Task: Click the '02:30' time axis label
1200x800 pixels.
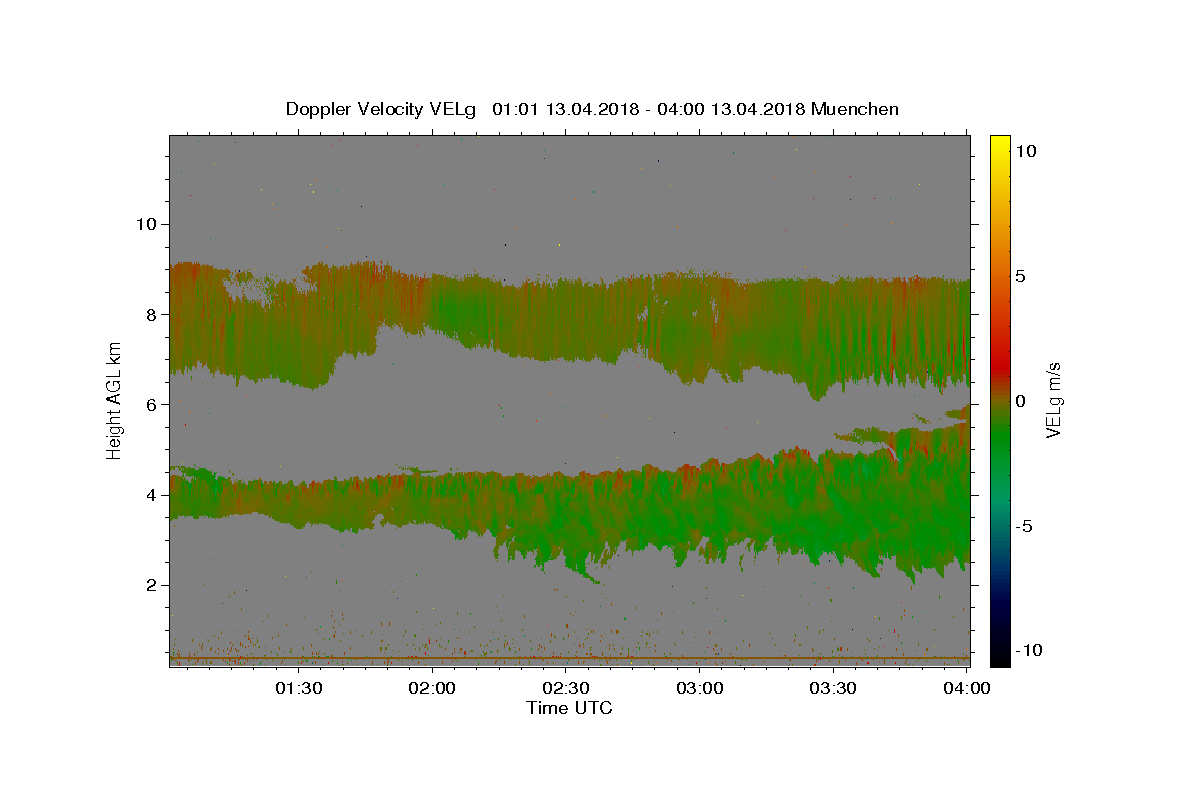Action: (566, 688)
